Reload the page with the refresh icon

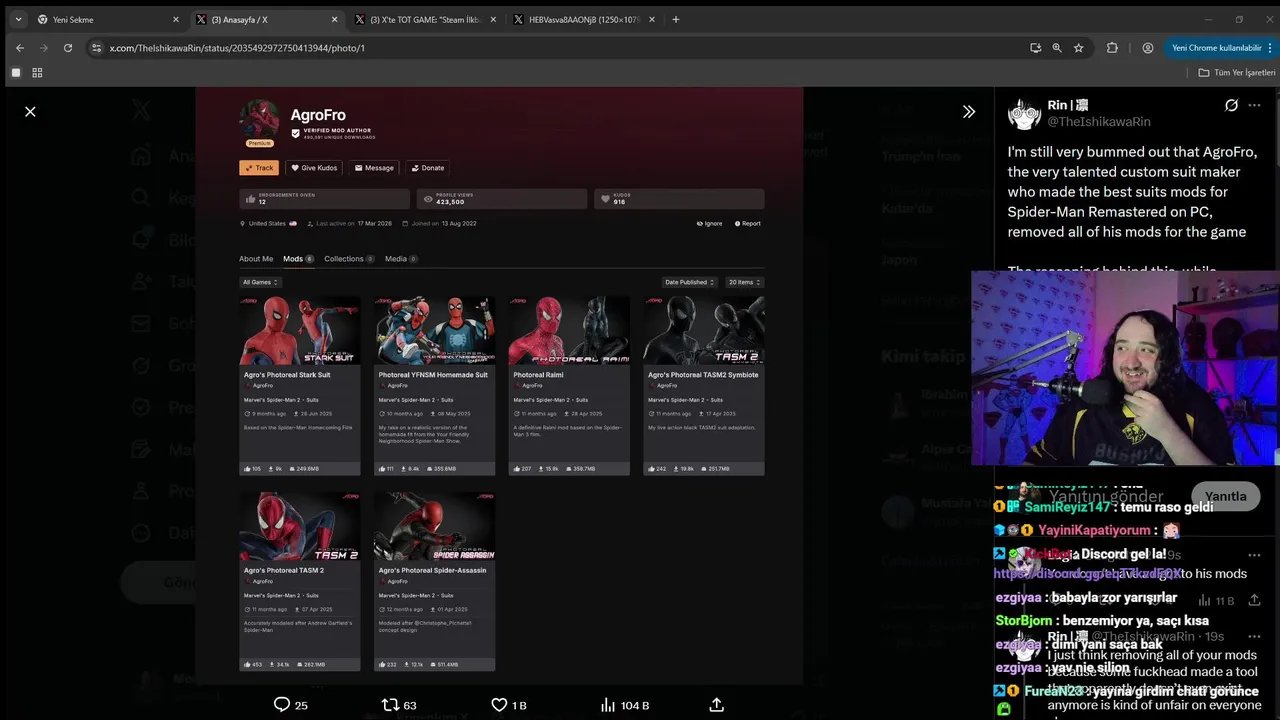point(68,47)
